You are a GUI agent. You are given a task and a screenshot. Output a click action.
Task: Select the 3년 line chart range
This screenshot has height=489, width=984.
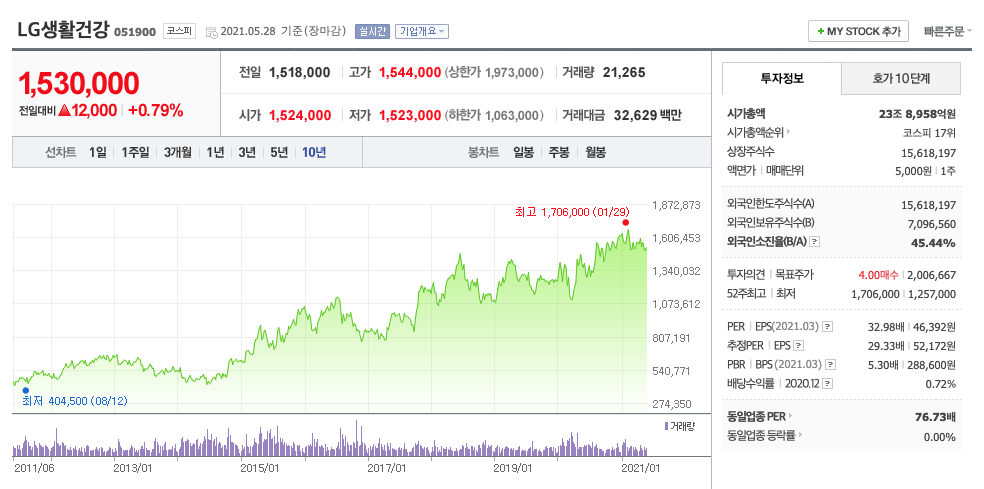(247, 153)
